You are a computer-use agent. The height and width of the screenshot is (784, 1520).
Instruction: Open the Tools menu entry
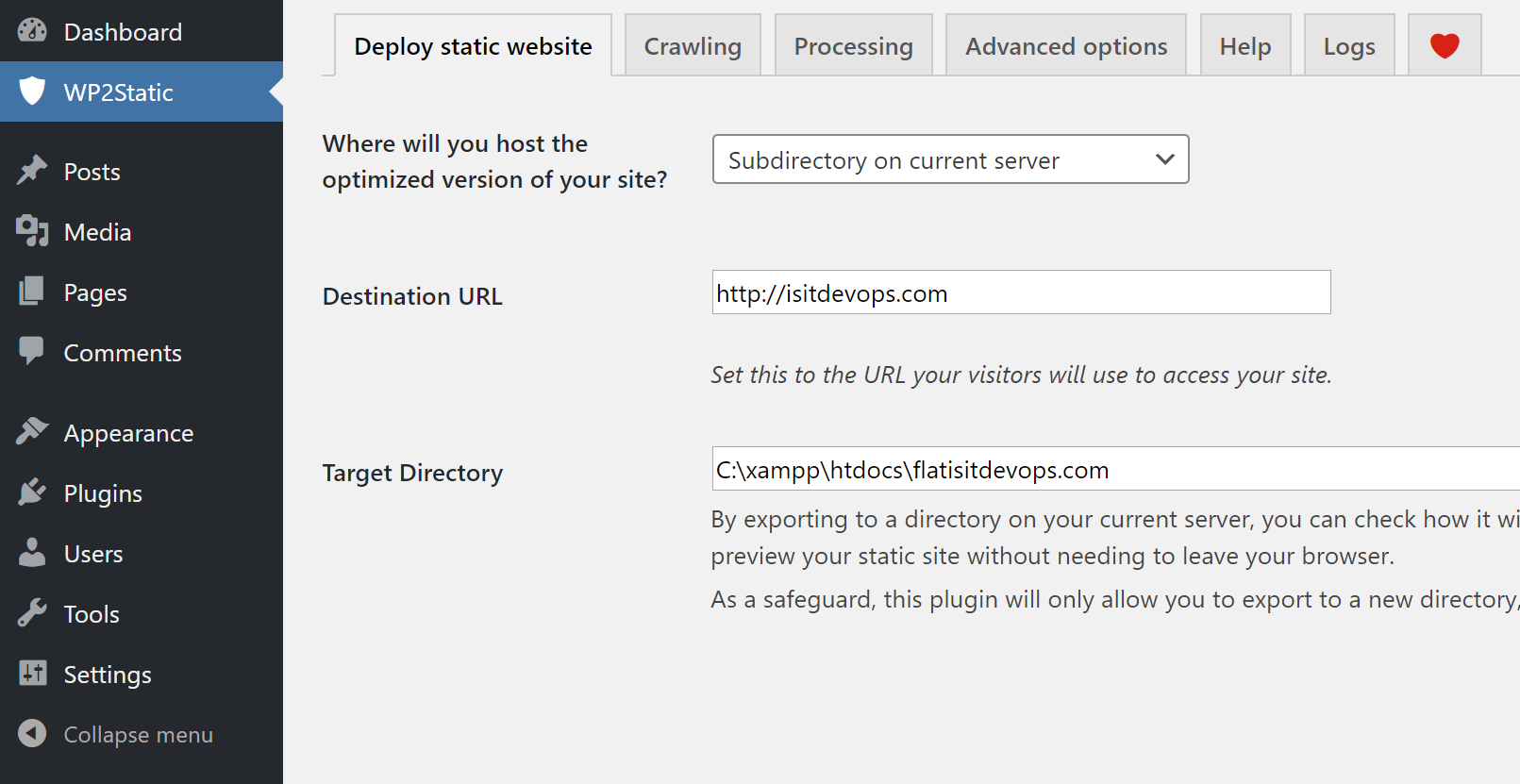click(142, 614)
